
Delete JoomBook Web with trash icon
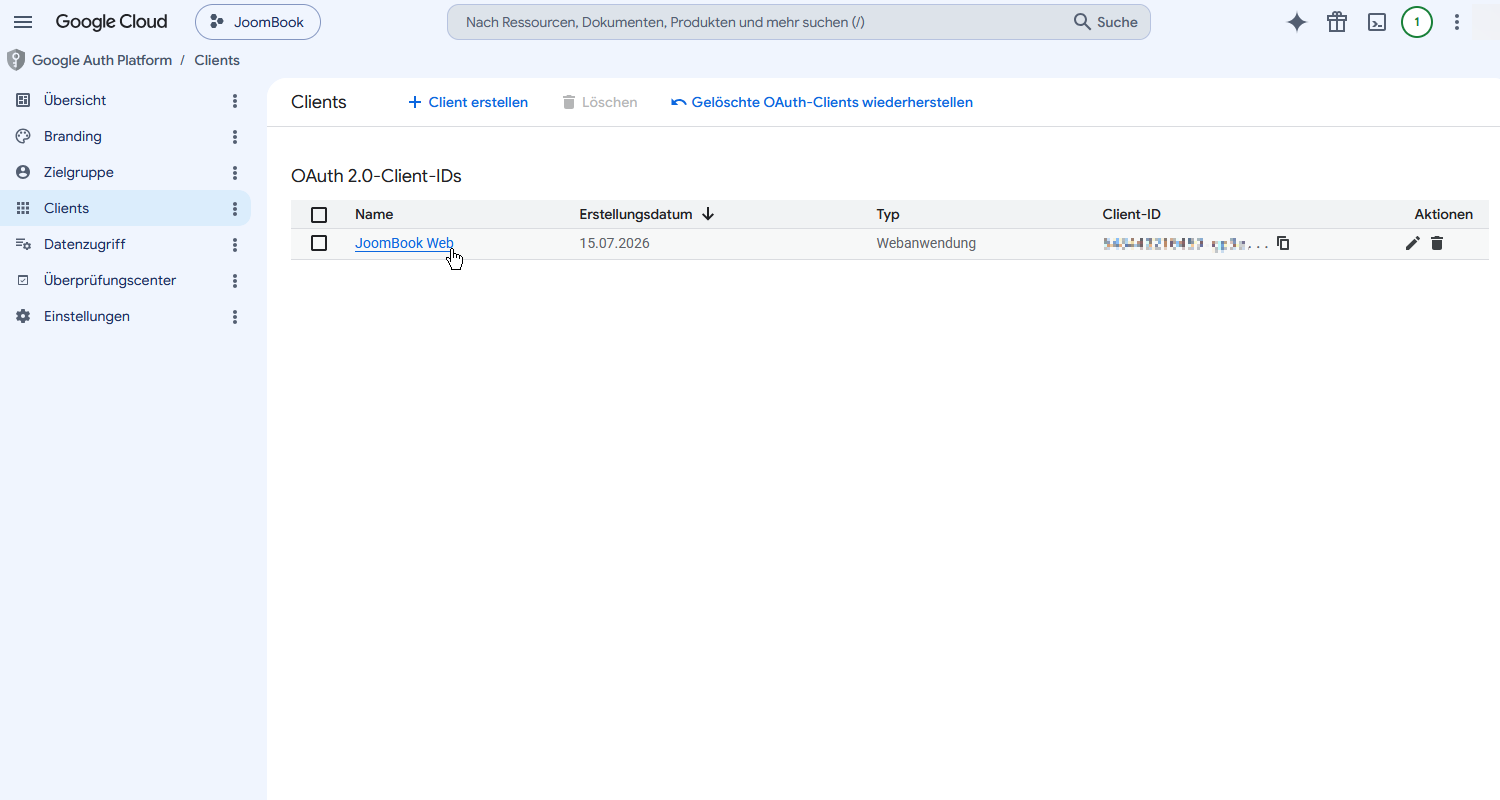click(x=1437, y=243)
